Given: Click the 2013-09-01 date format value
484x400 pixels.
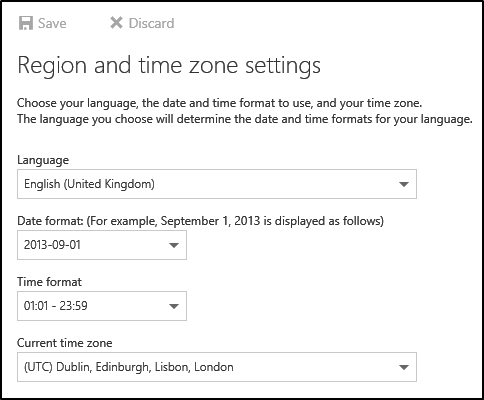Looking at the screenshot, I should 52,245.
